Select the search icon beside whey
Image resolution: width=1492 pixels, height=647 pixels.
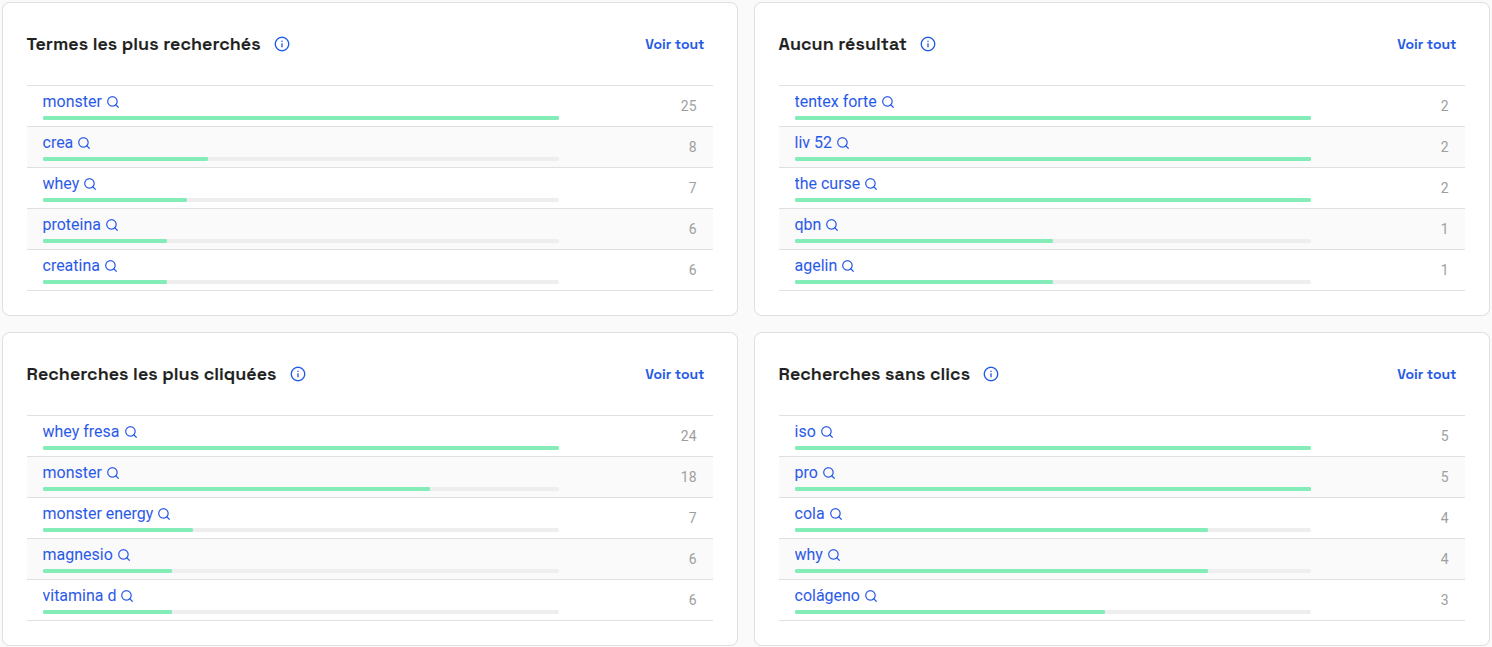pyautogui.click(x=90, y=184)
